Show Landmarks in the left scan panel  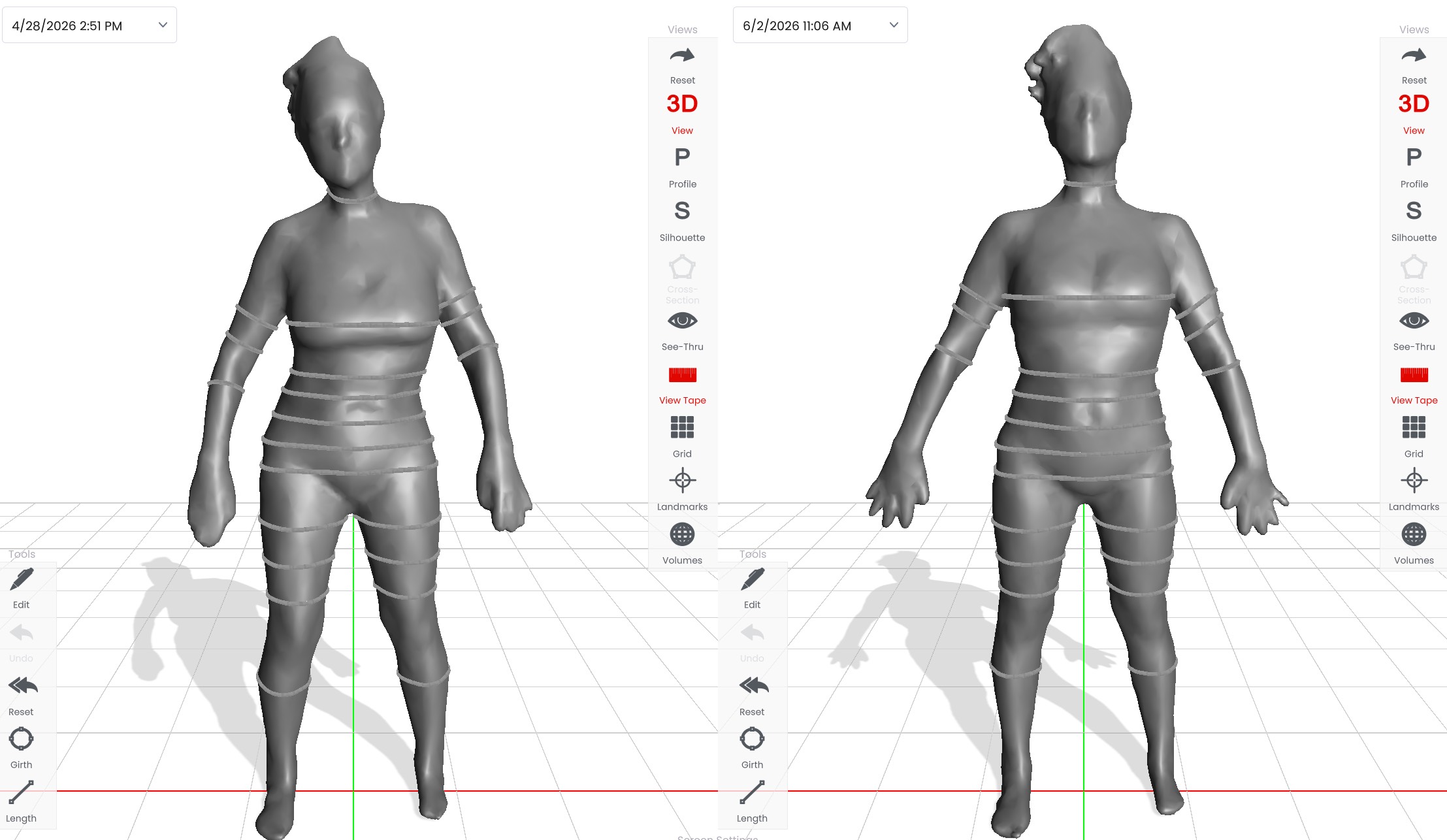point(682,490)
